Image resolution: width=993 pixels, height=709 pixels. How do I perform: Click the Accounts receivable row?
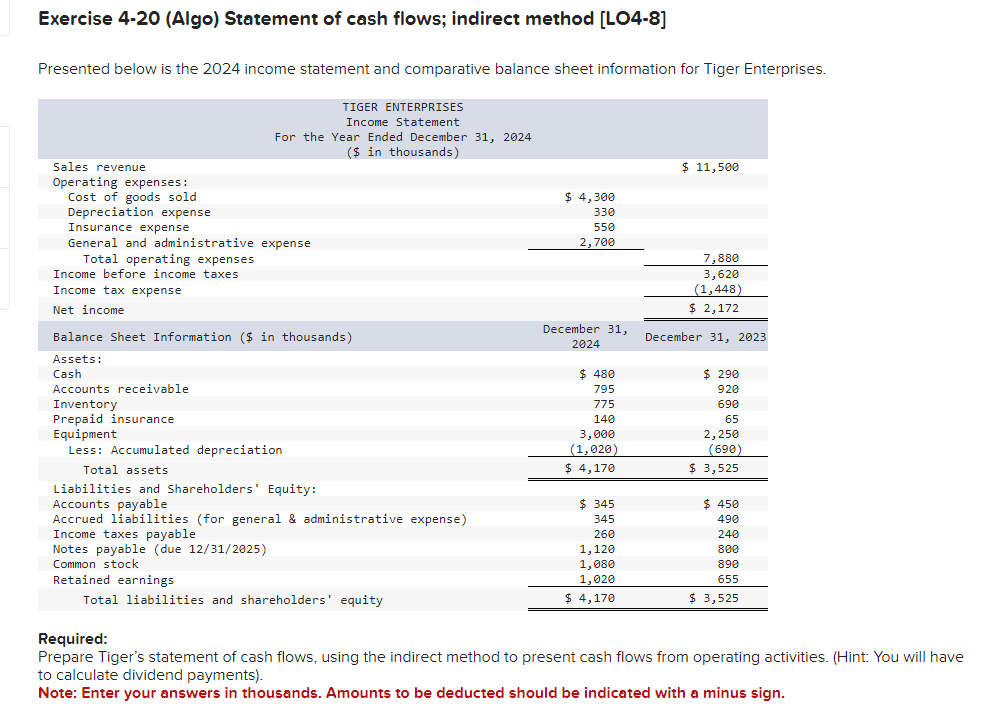pyautogui.click(x=121, y=388)
